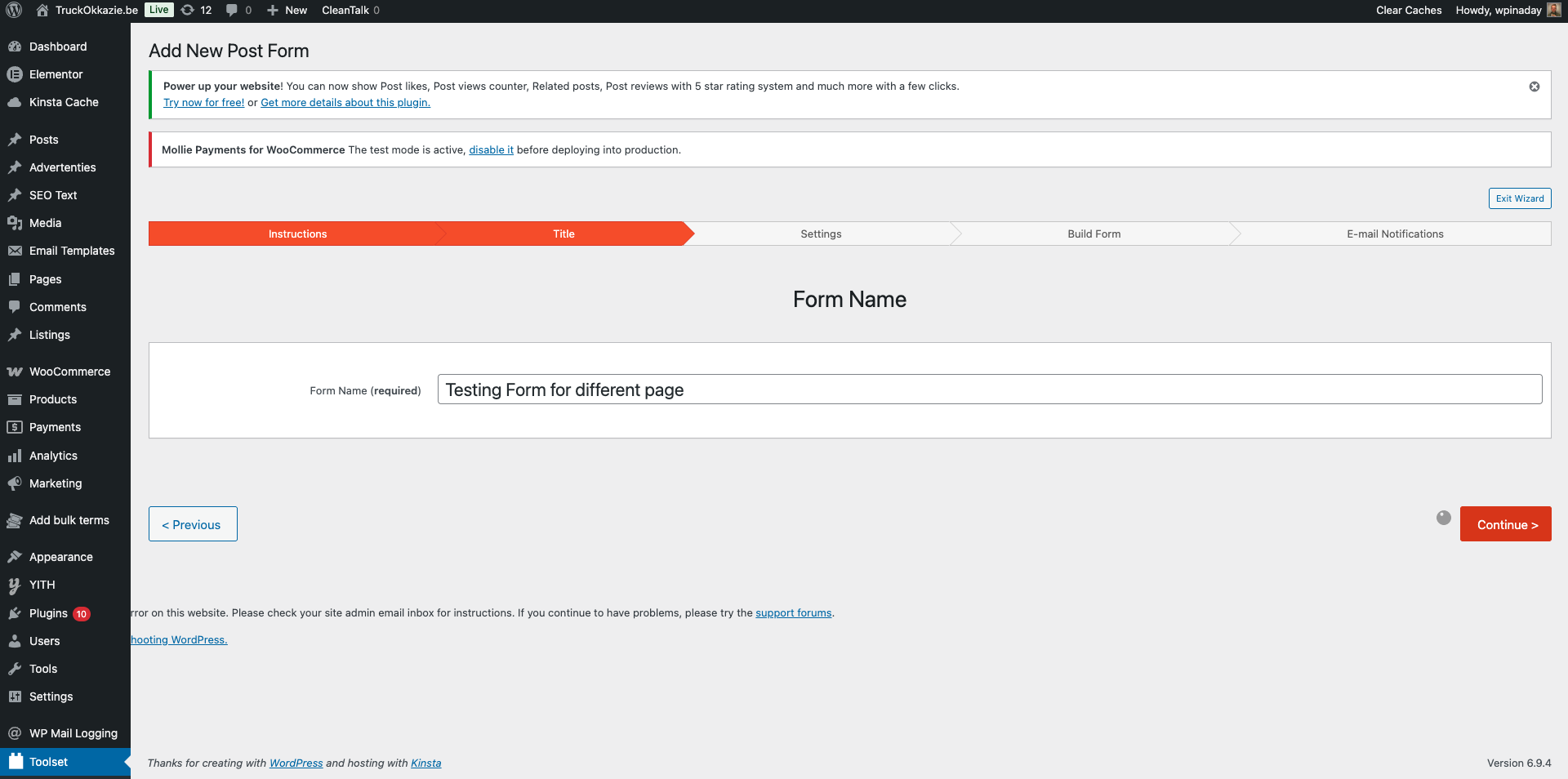Open the Plugins menu with 10 updates

[49, 613]
